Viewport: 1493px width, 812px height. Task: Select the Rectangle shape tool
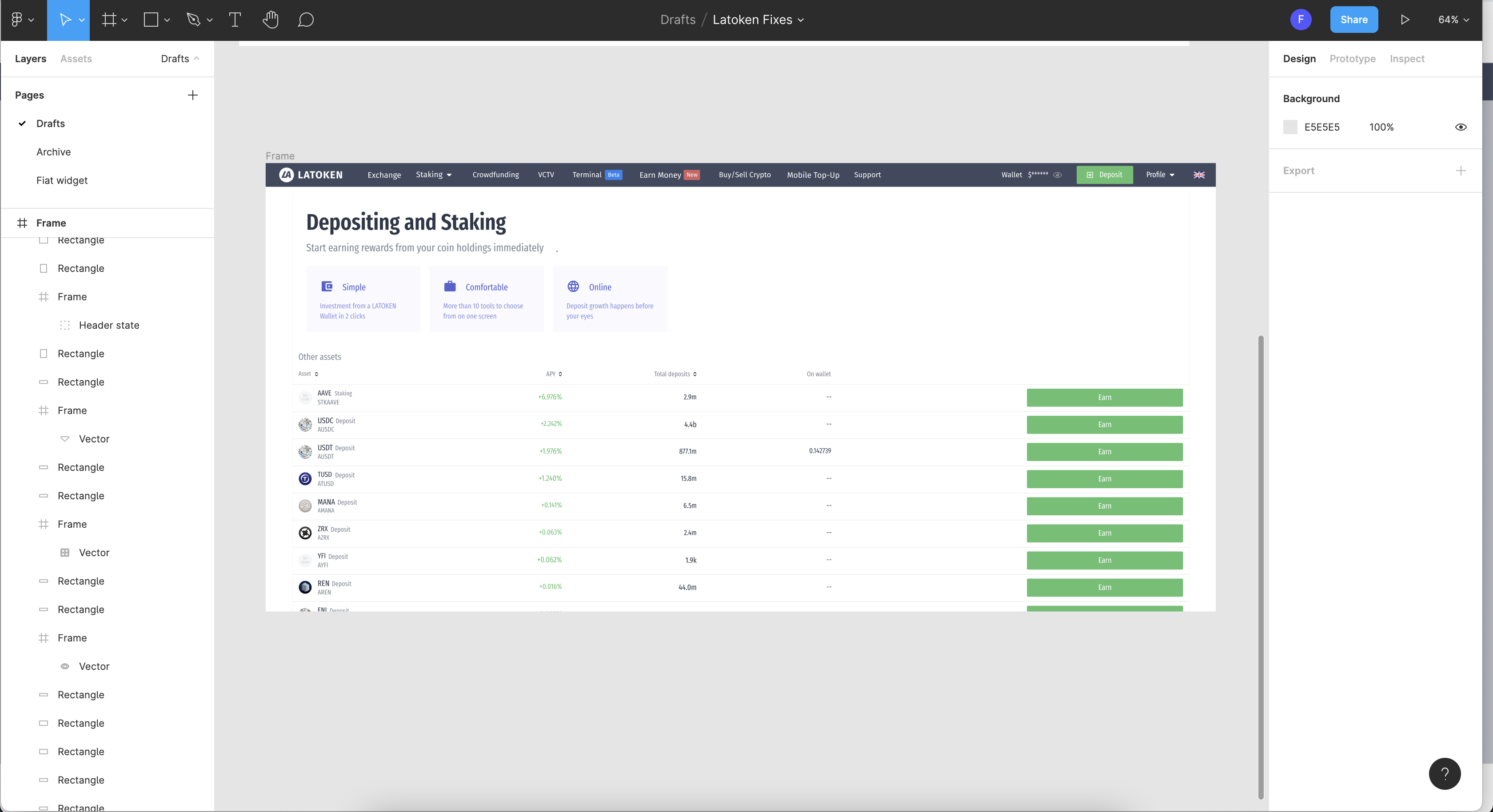coord(151,20)
